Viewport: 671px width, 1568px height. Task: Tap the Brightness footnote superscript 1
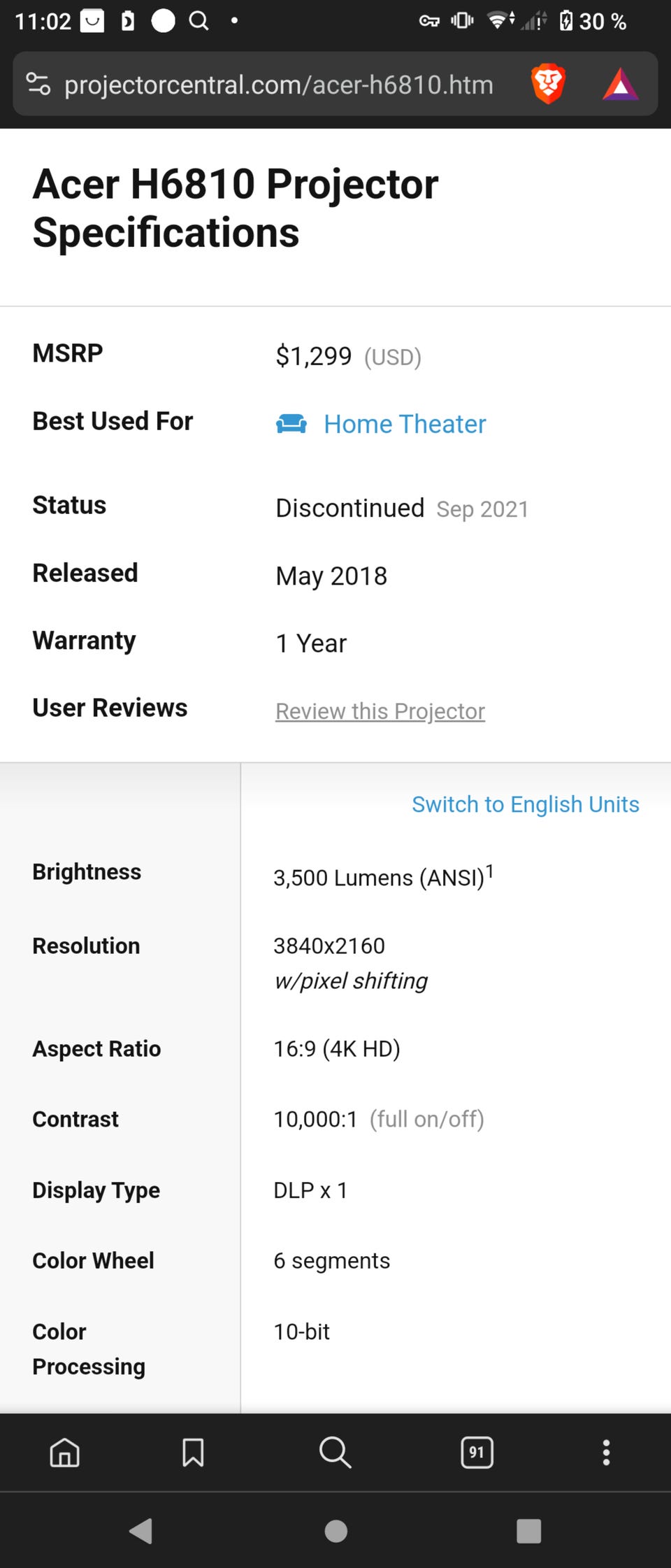(x=490, y=871)
